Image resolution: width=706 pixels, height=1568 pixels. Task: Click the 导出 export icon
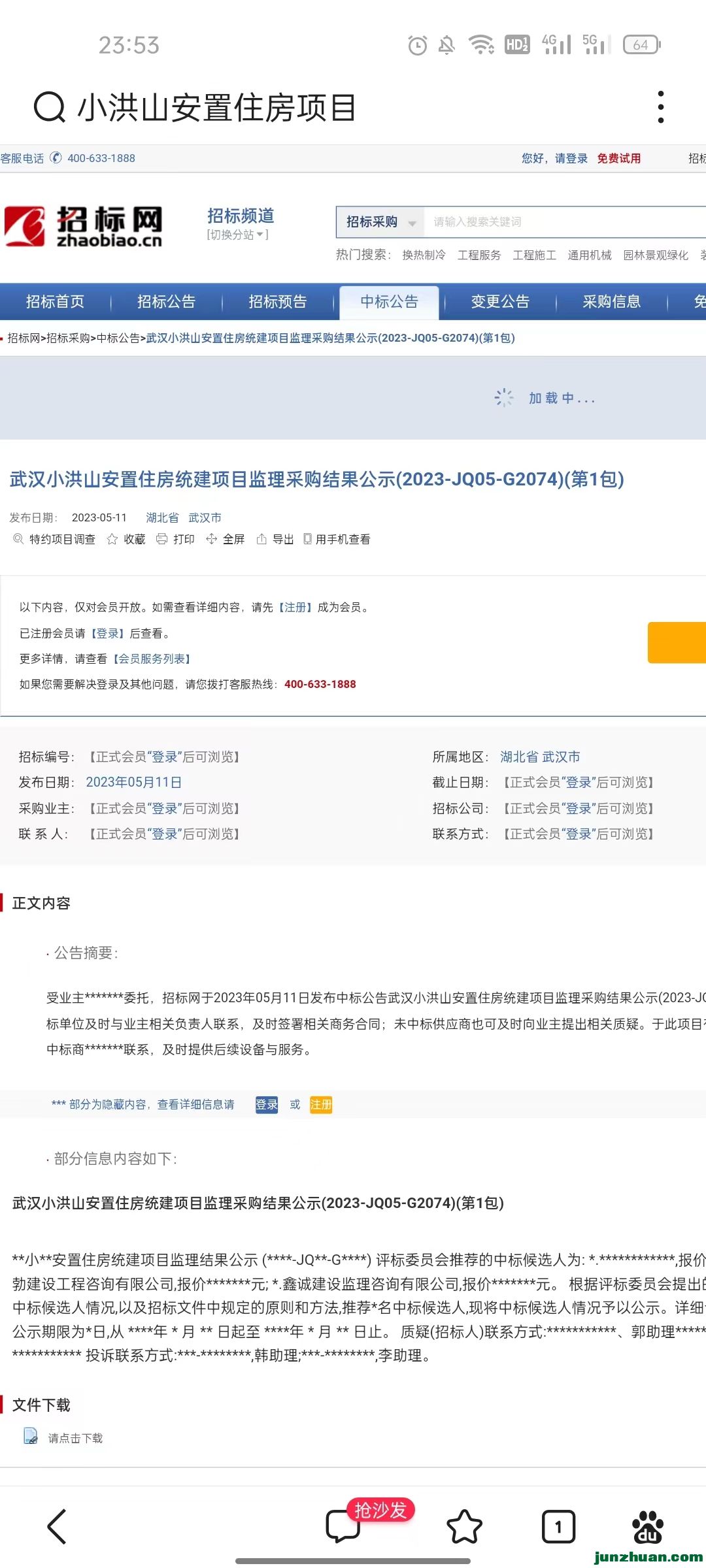261,539
